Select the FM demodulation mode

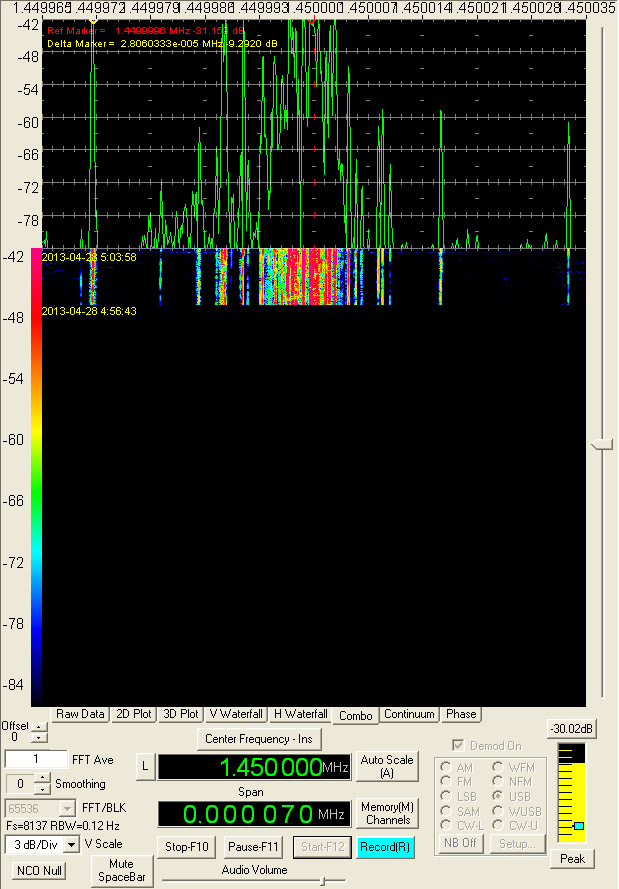(446, 781)
